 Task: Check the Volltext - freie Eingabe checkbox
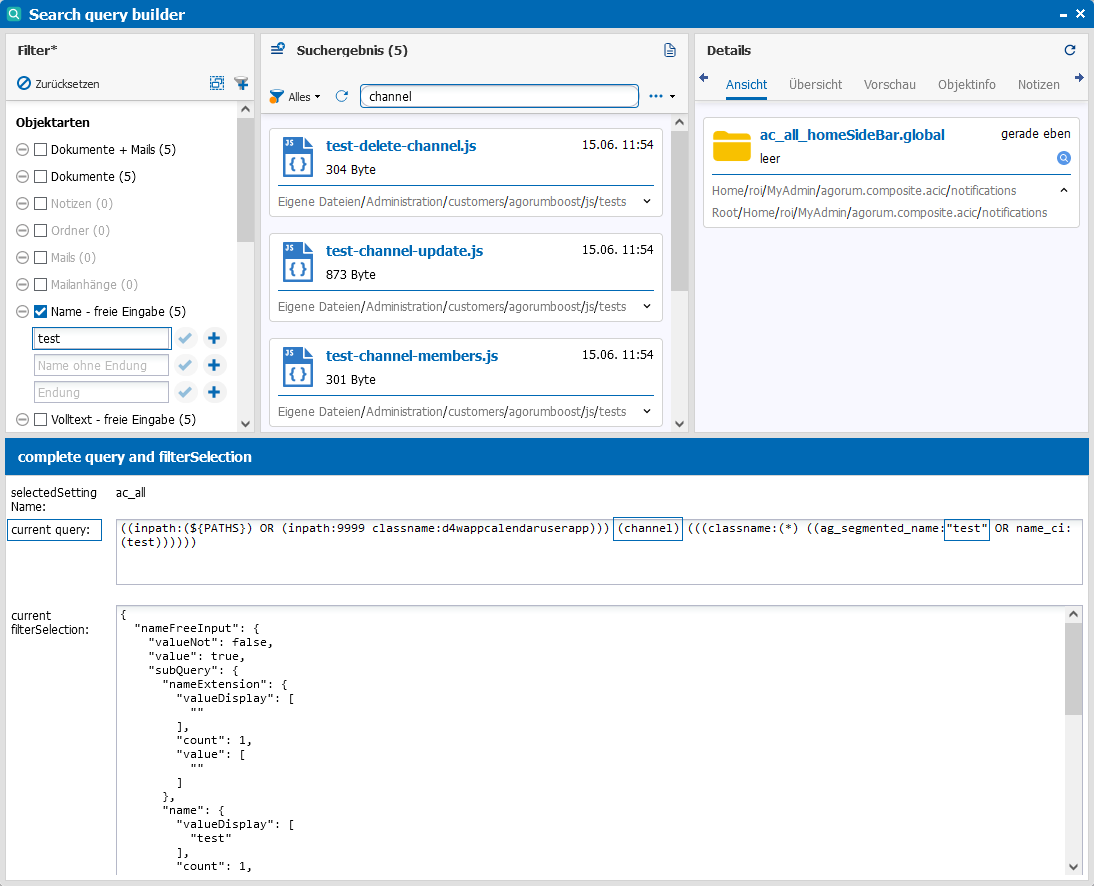40,419
